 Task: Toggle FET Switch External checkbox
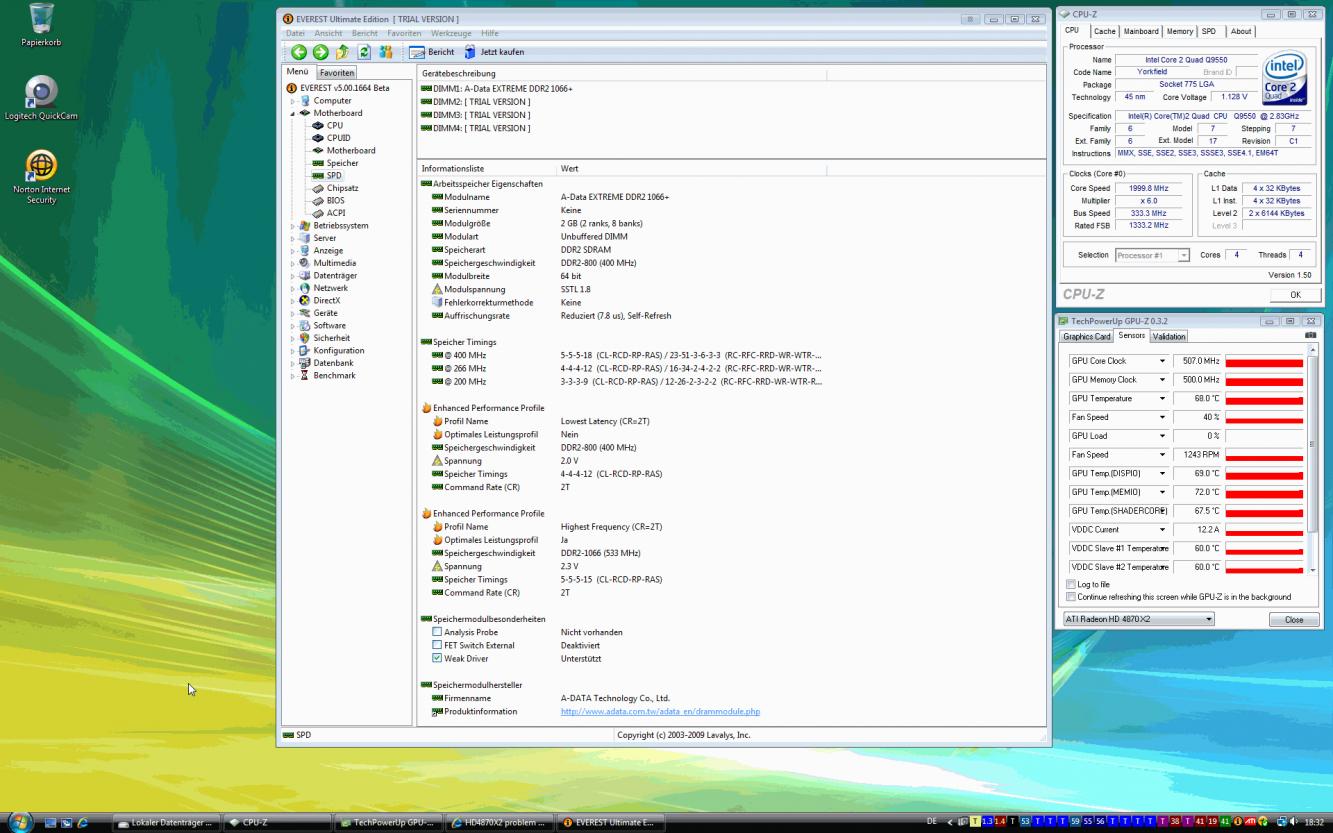[x=437, y=645]
